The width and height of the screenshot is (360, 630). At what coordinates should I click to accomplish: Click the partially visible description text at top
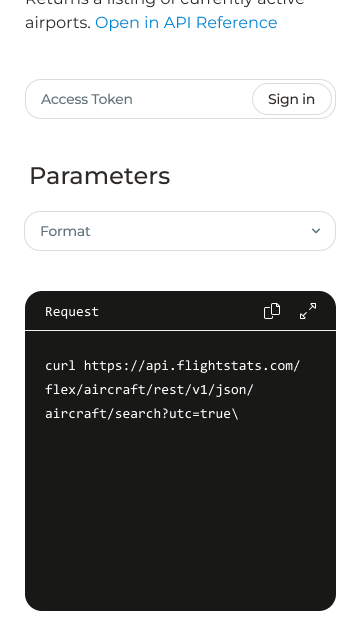pos(165,3)
